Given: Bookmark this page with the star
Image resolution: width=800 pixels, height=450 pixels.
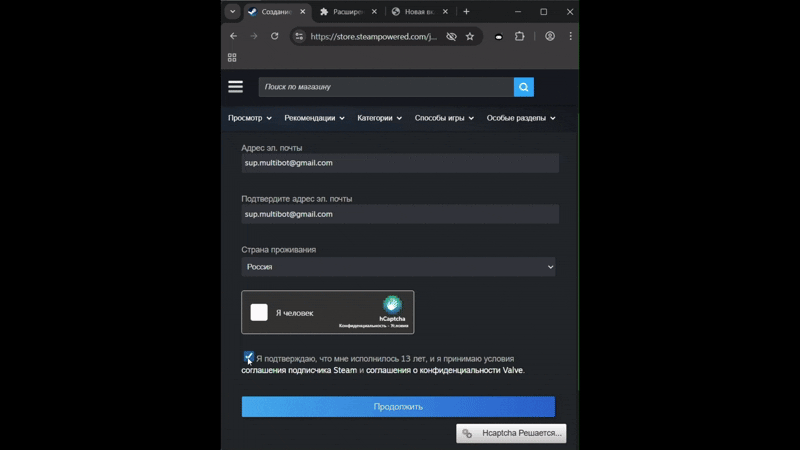Looking at the screenshot, I should (x=470, y=37).
